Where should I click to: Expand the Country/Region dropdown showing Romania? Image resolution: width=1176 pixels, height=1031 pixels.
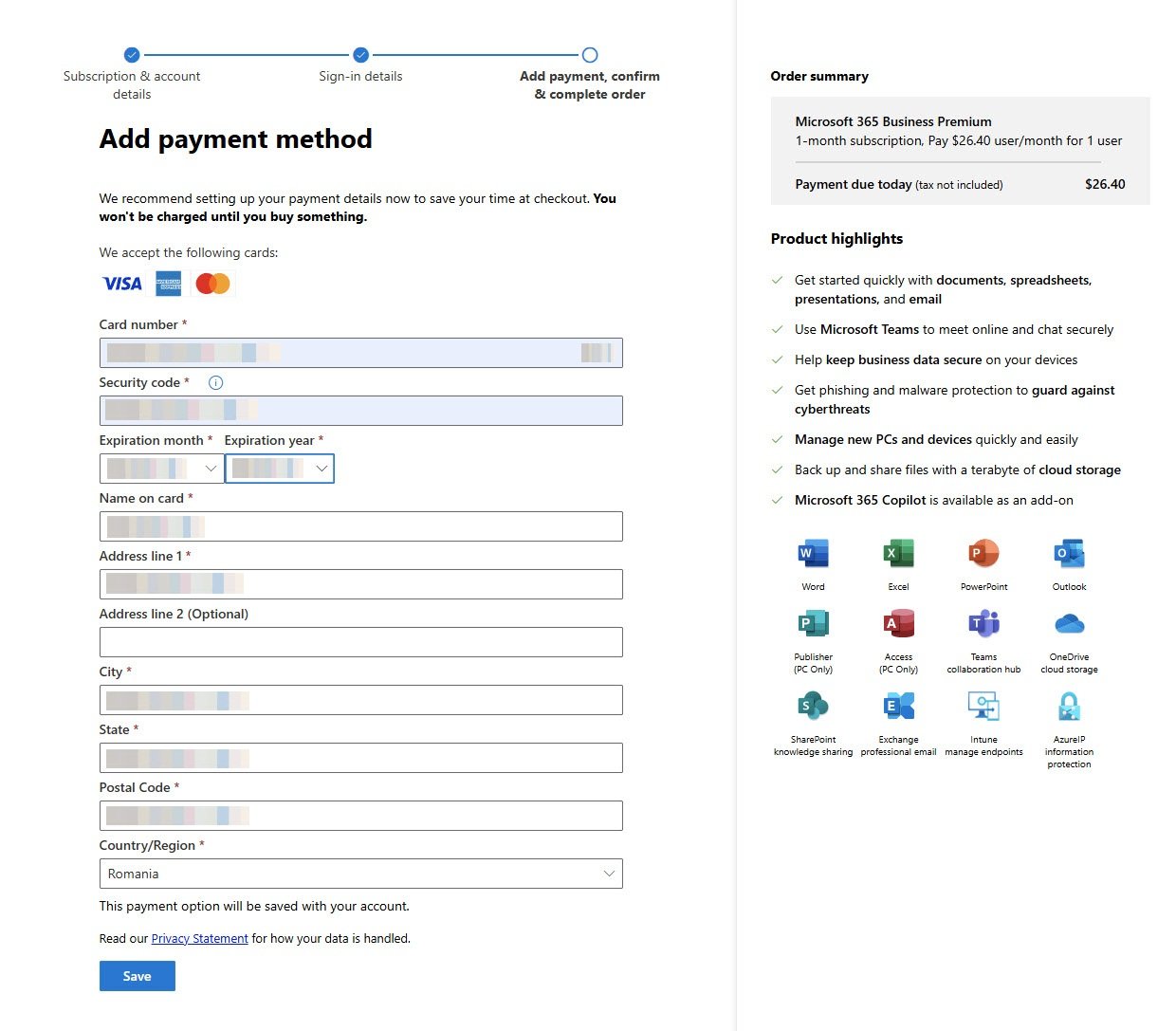click(x=360, y=874)
